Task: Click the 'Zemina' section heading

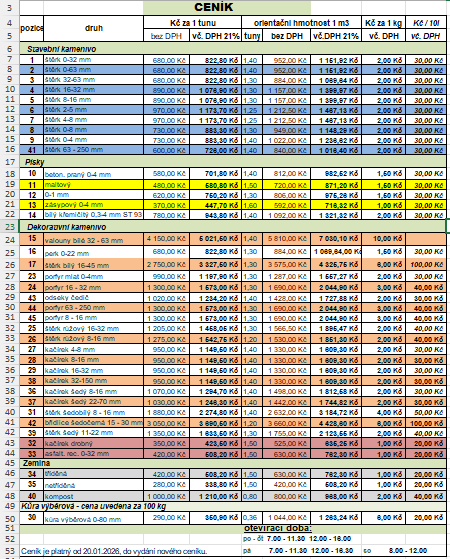Action: pos(233,463)
